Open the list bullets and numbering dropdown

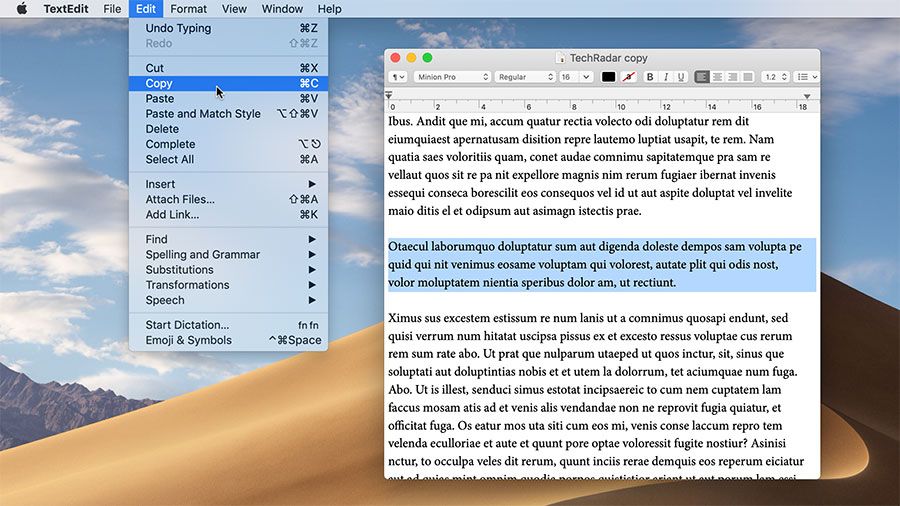(x=806, y=77)
